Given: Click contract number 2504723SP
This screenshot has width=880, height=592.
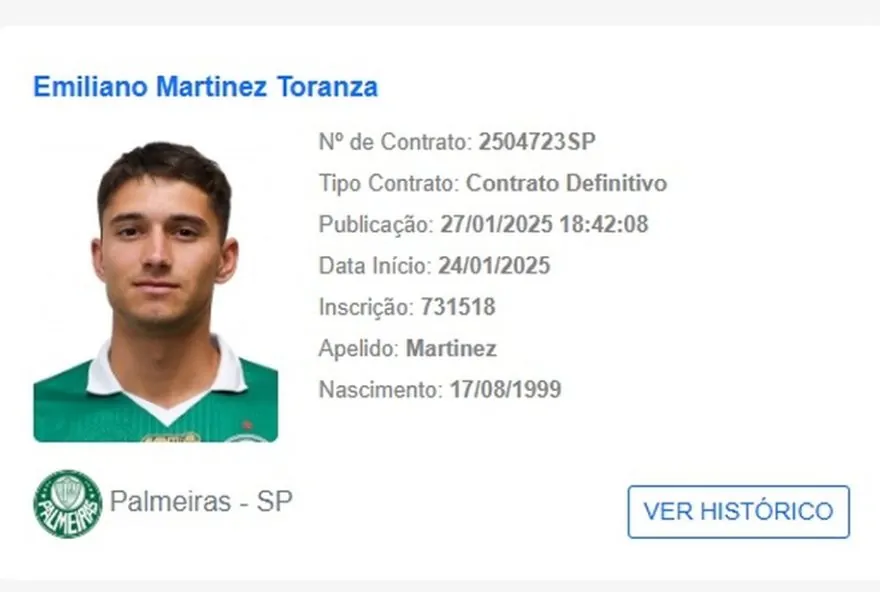Looking at the screenshot, I should [536, 142].
